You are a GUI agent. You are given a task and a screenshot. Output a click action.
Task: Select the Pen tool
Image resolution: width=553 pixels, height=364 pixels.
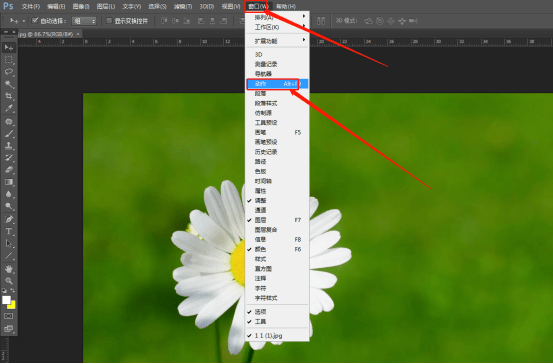tap(9, 219)
